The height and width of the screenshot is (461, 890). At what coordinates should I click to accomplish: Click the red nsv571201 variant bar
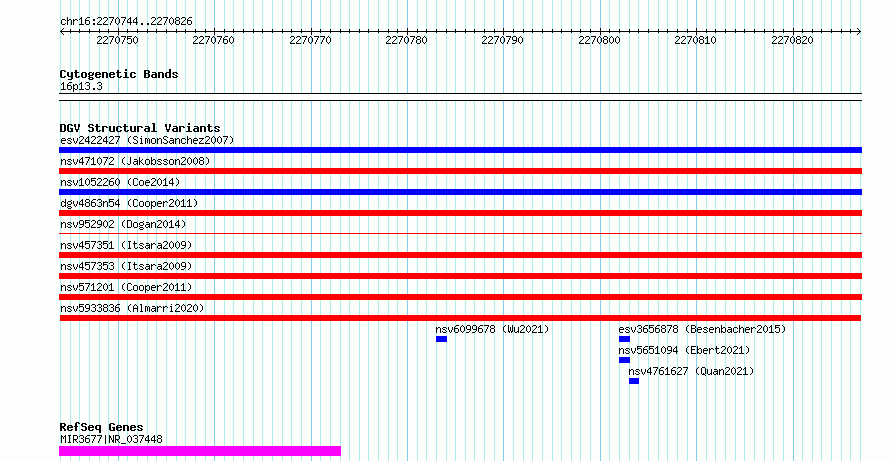460,297
